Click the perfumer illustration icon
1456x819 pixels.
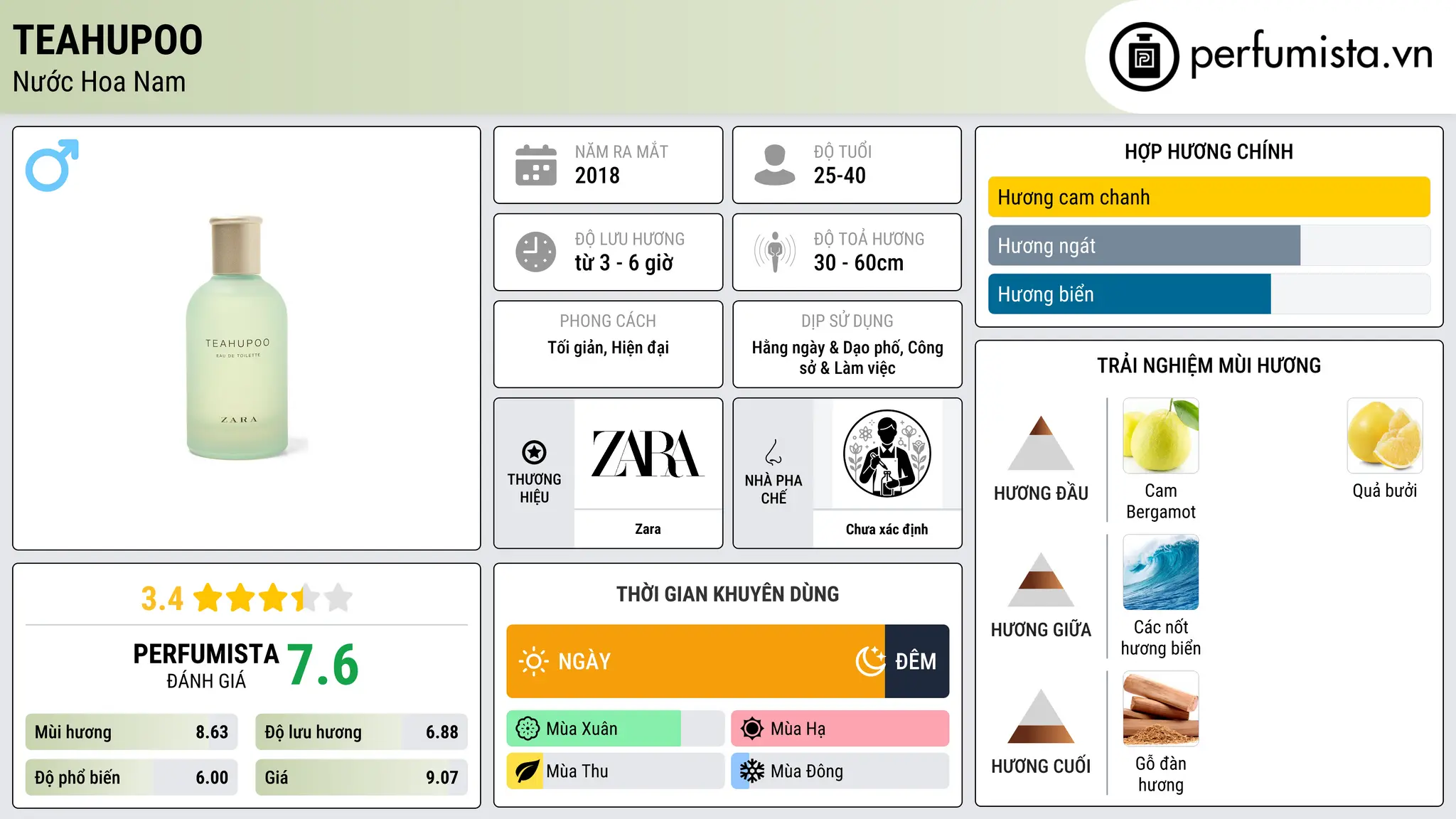887,454
